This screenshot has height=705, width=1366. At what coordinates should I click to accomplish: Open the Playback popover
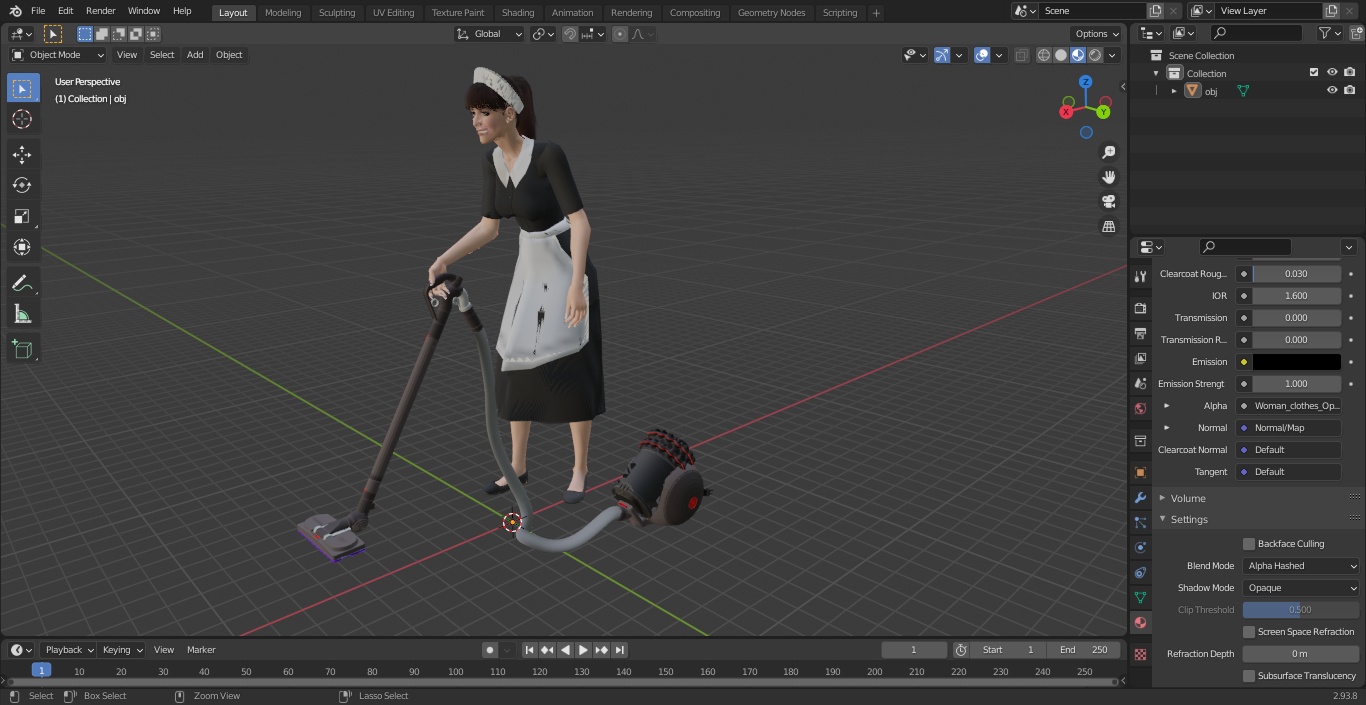(69, 650)
